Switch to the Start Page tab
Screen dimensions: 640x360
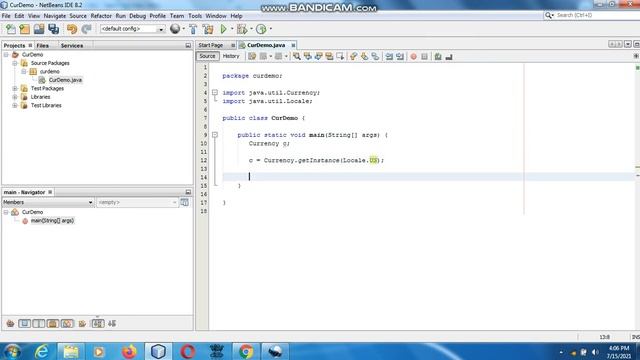click(211, 45)
